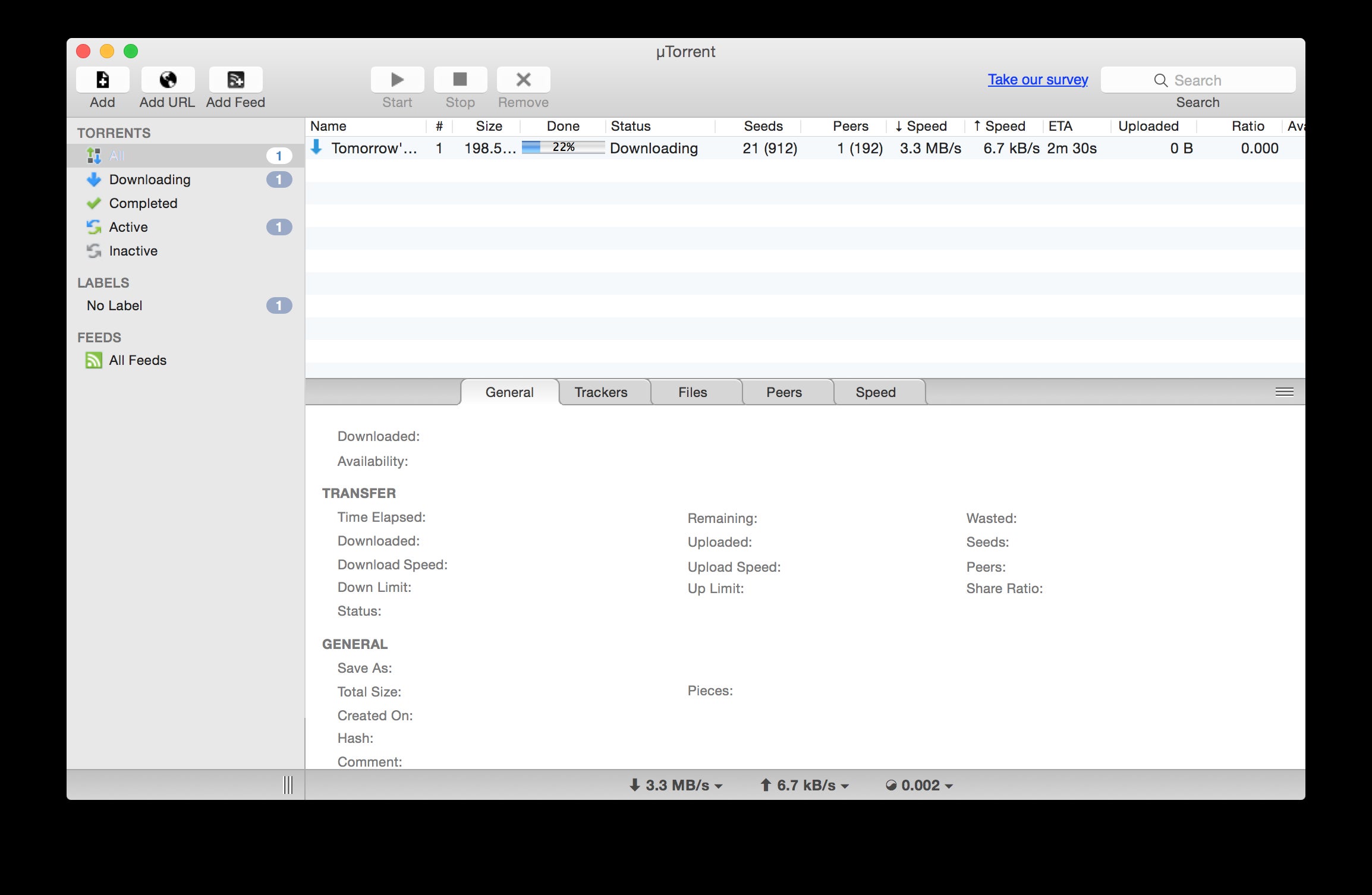The image size is (1372, 895).
Task: Switch to the Files tab
Action: pos(693,392)
